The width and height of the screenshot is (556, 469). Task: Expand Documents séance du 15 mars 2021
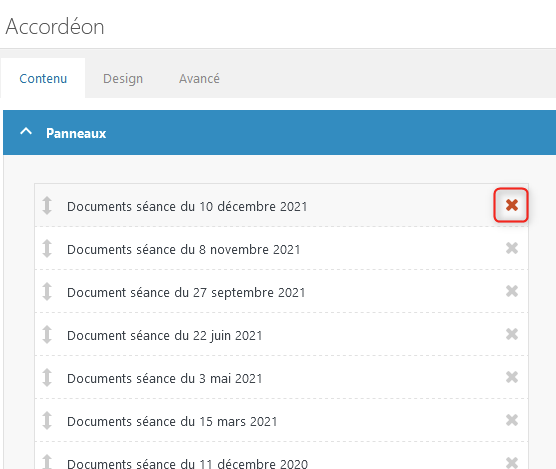tap(172, 421)
